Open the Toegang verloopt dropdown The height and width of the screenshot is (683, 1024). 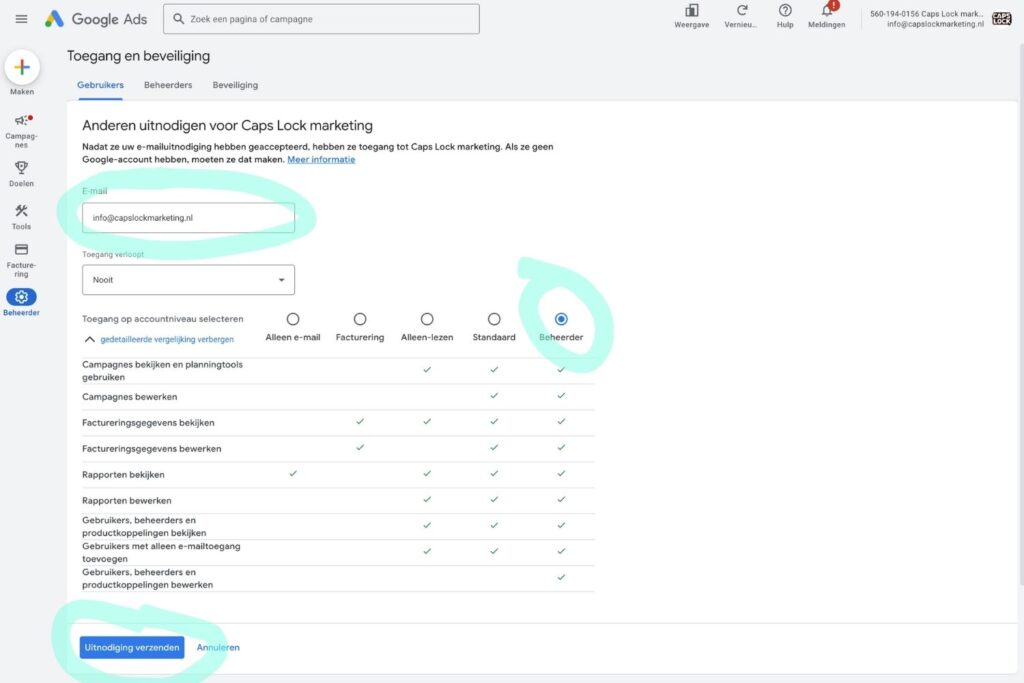point(188,279)
